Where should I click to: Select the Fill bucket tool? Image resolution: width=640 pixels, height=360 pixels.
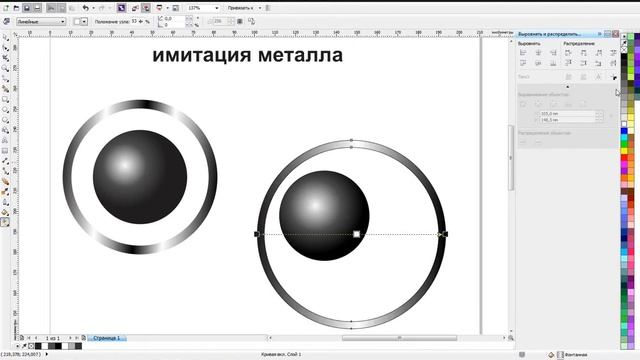point(5,212)
